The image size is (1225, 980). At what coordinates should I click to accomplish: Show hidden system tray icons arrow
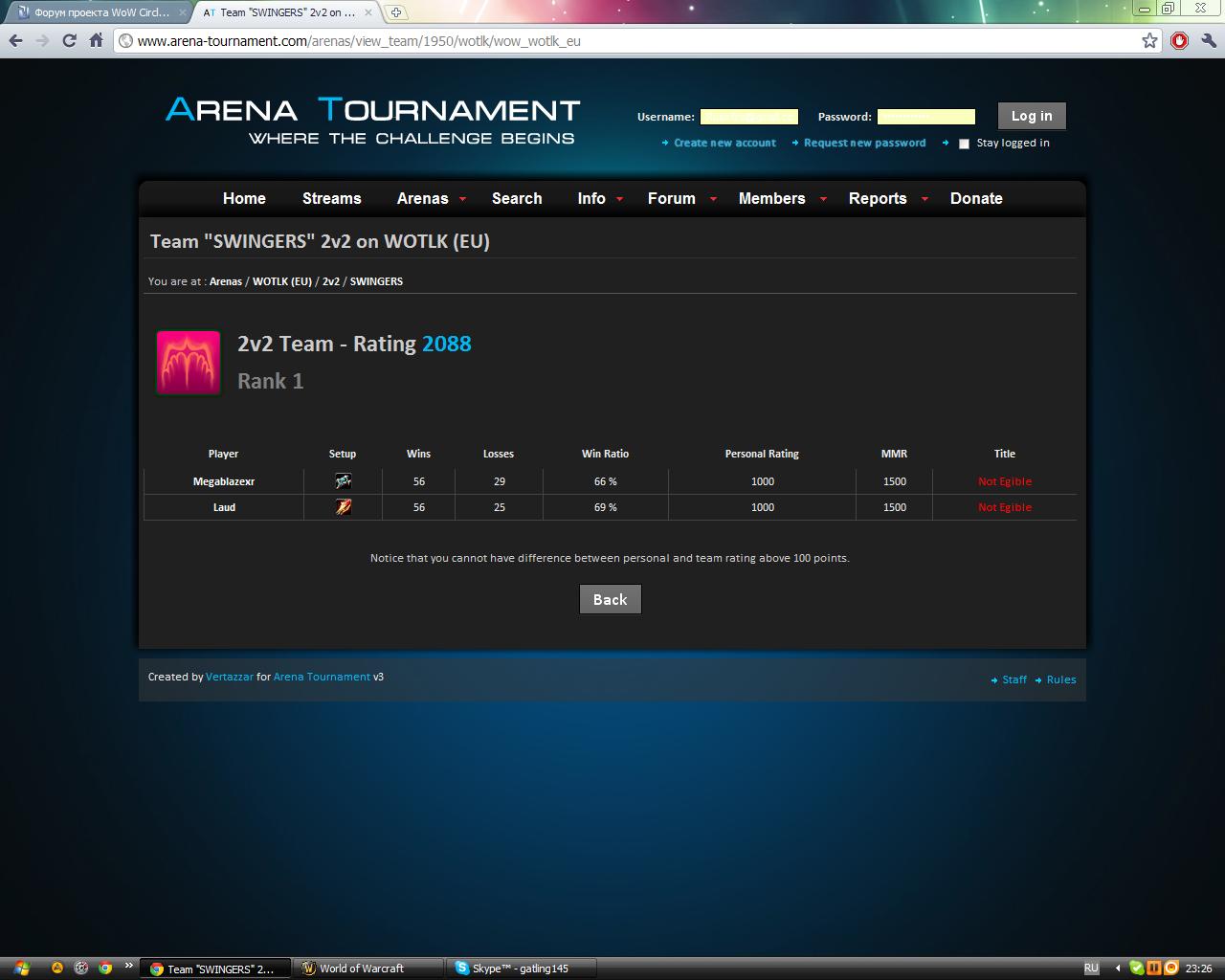[x=1118, y=969]
